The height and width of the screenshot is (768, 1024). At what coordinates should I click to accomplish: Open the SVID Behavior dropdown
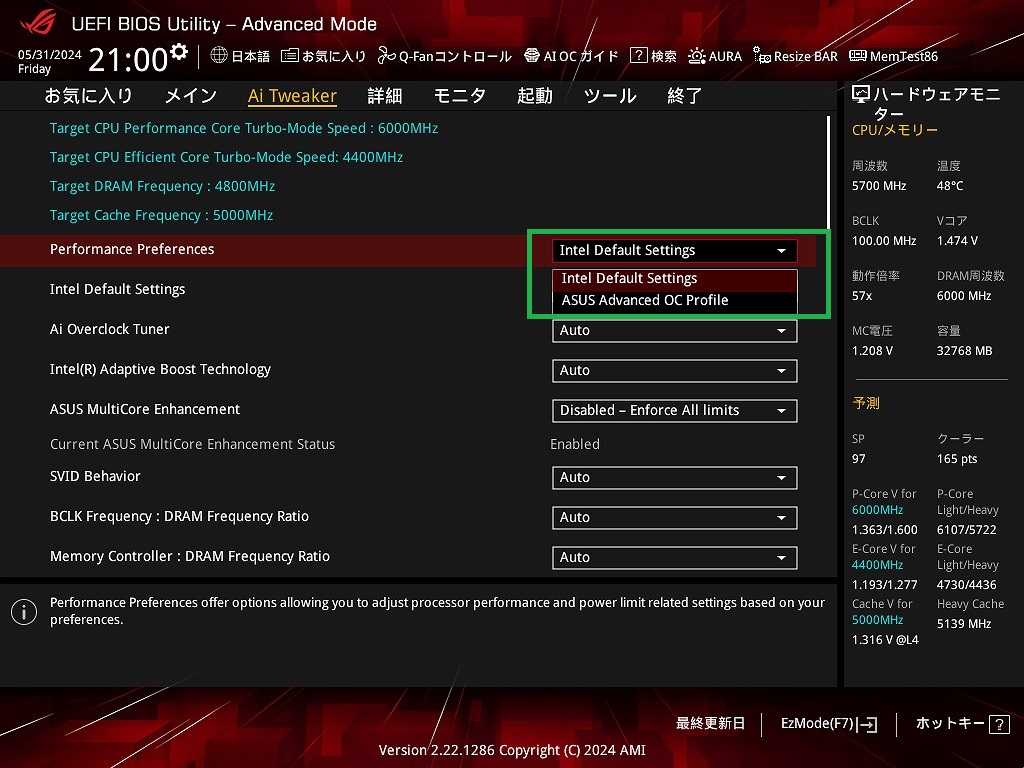point(675,477)
